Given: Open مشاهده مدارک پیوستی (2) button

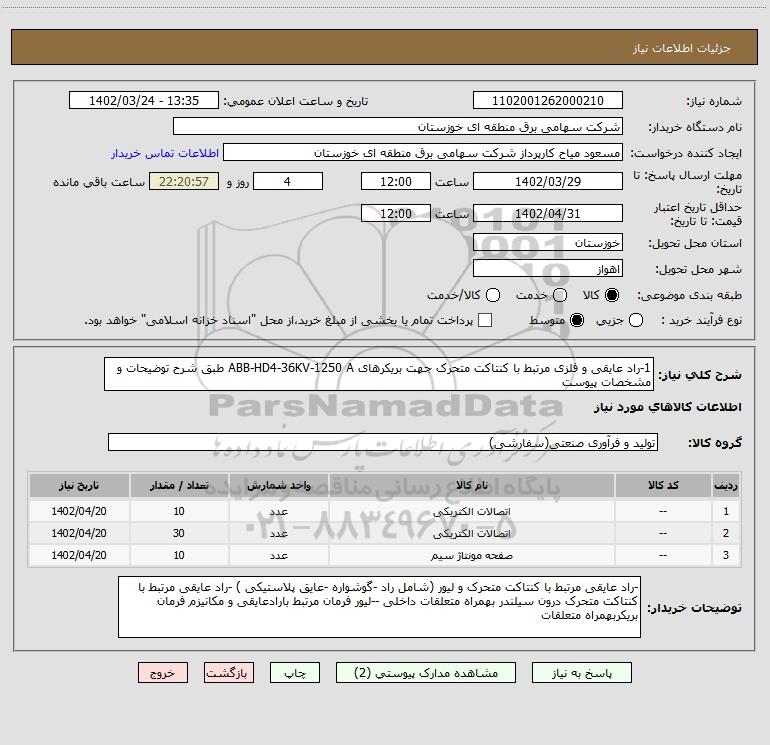Looking at the screenshot, I should click(x=426, y=673).
